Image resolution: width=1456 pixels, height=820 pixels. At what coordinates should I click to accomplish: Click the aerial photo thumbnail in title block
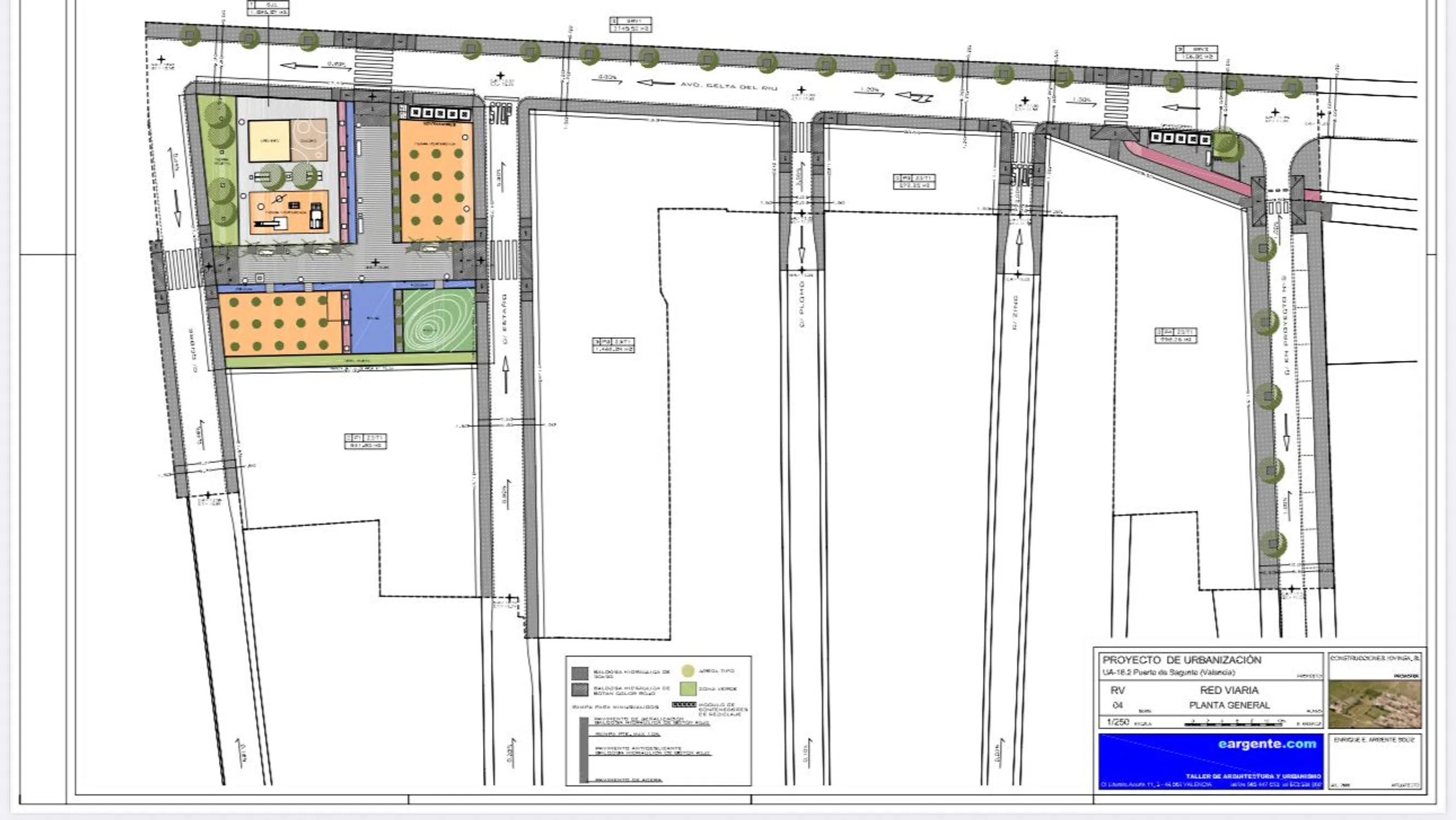coord(1374,704)
